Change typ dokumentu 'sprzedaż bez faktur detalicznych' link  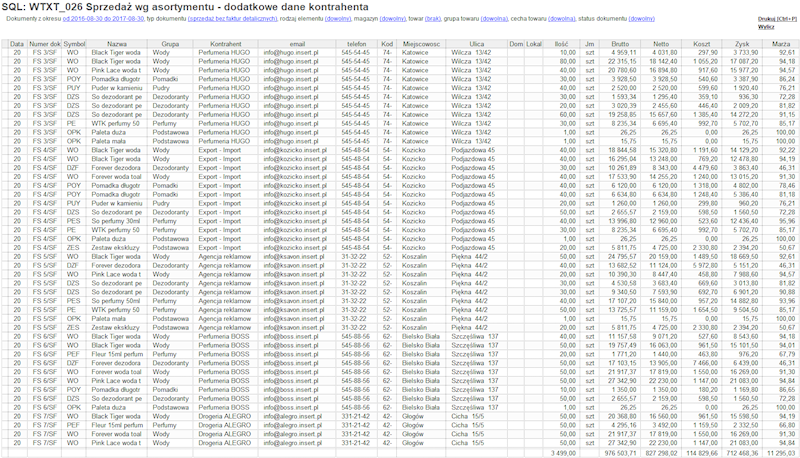click(x=233, y=19)
